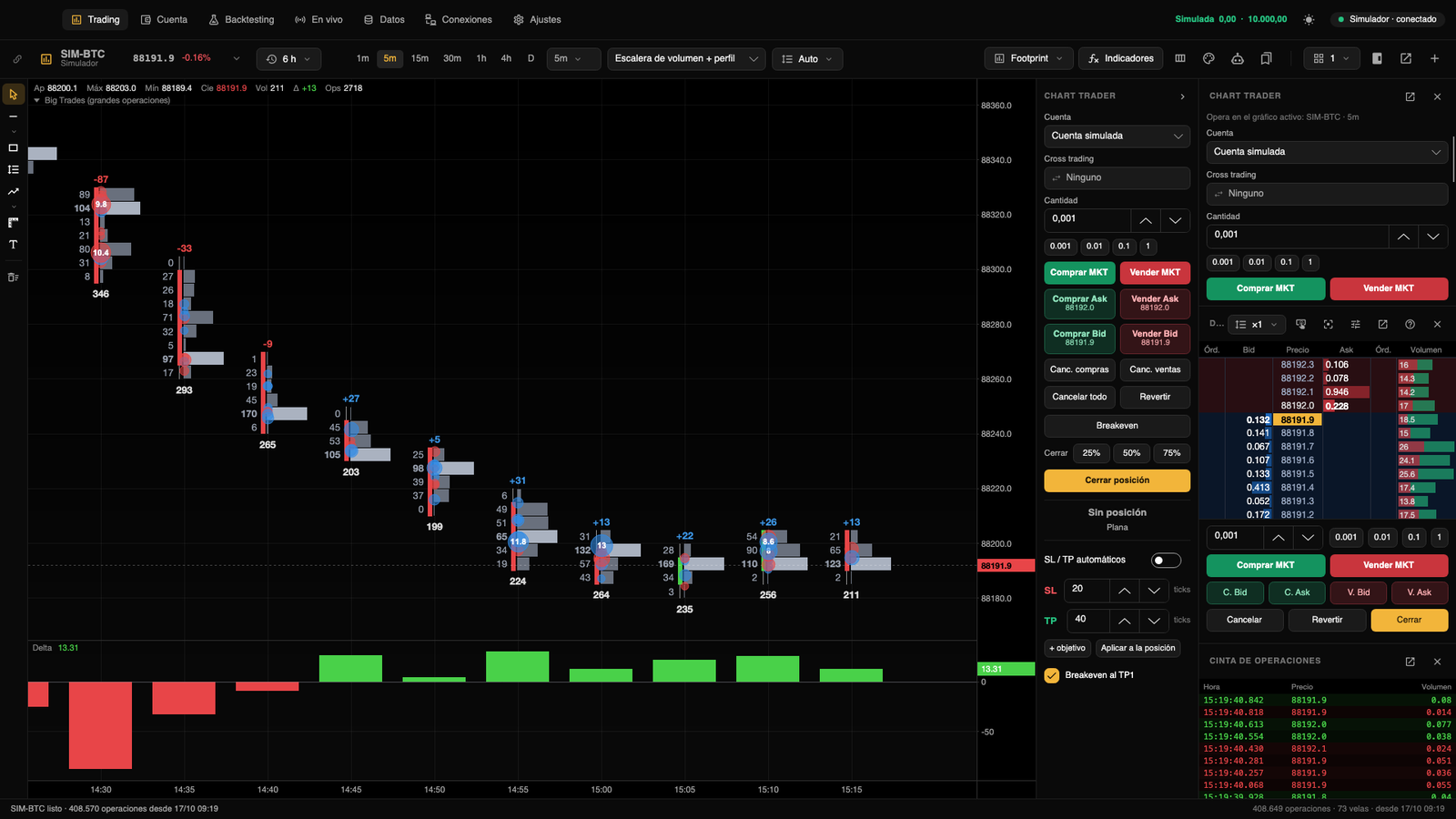This screenshot has height=819, width=1456.
Task: Open the Backtesting tab
Action: pos(241,19)
